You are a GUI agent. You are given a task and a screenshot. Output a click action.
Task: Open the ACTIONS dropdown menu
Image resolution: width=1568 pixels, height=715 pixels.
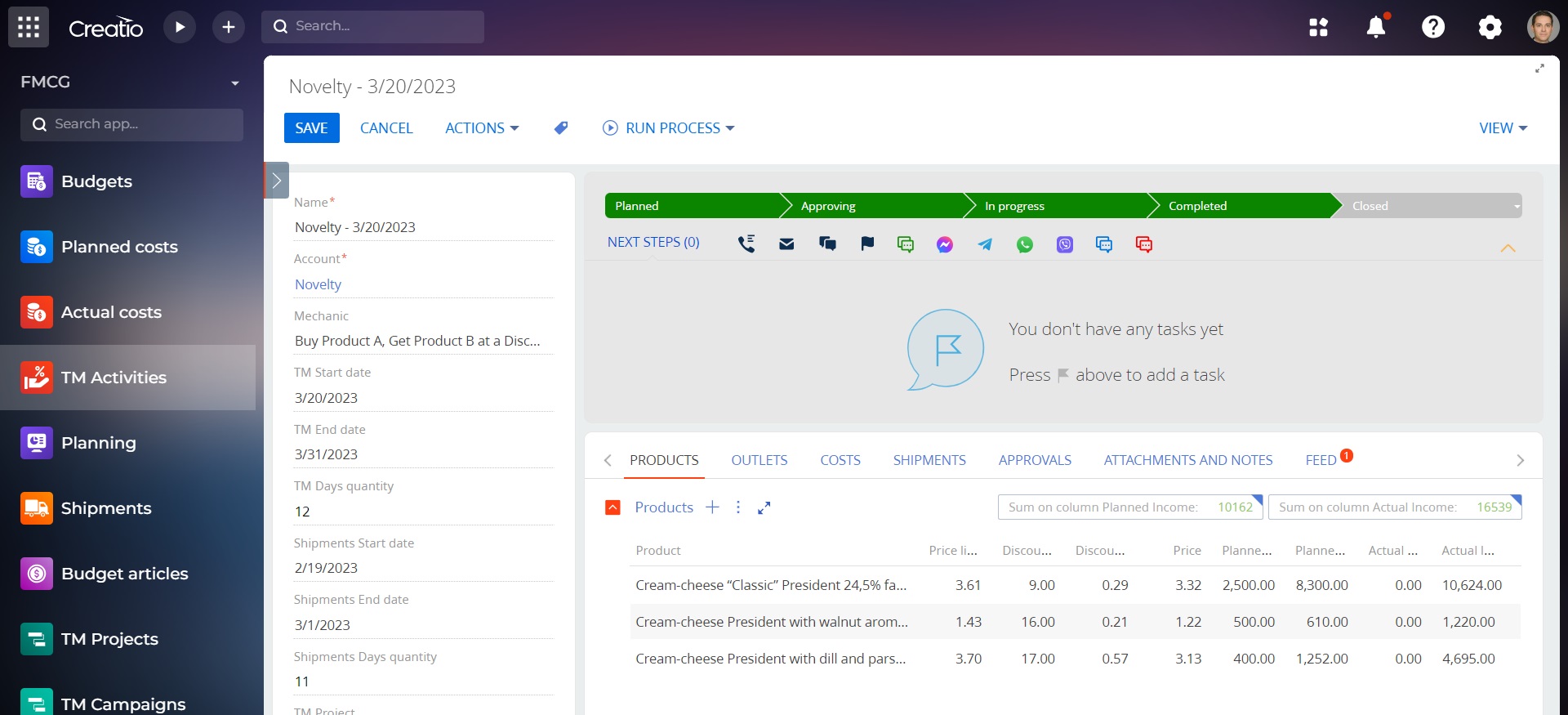coord(482,128)
